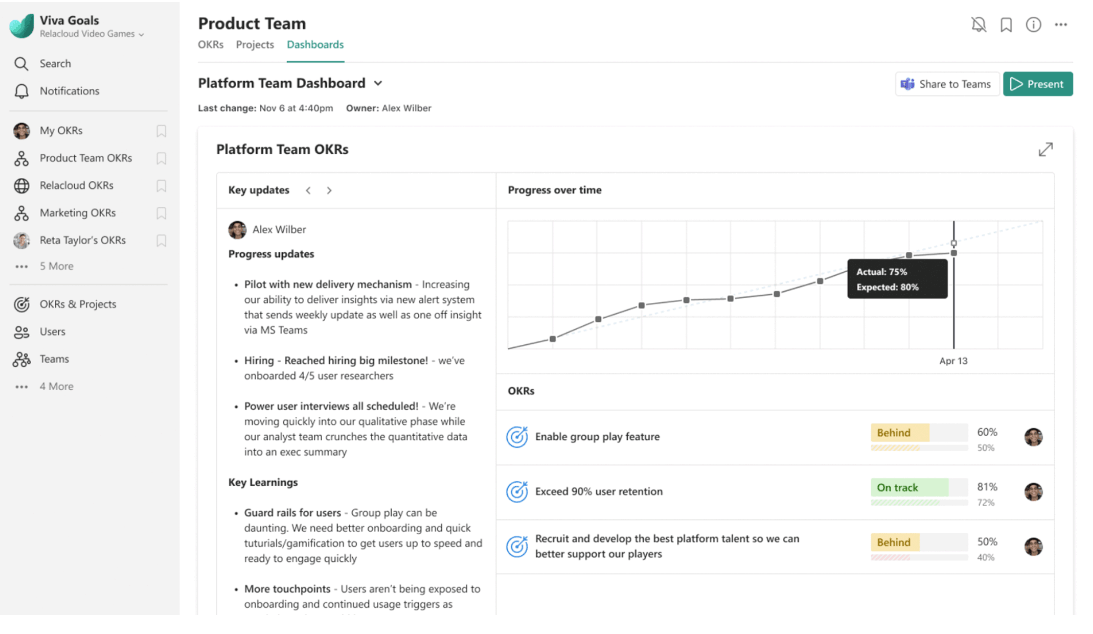The height and width of the screenshot is (634, 1093).
Task: Open the more options ellipsis menu
Action: (1061, 25)
